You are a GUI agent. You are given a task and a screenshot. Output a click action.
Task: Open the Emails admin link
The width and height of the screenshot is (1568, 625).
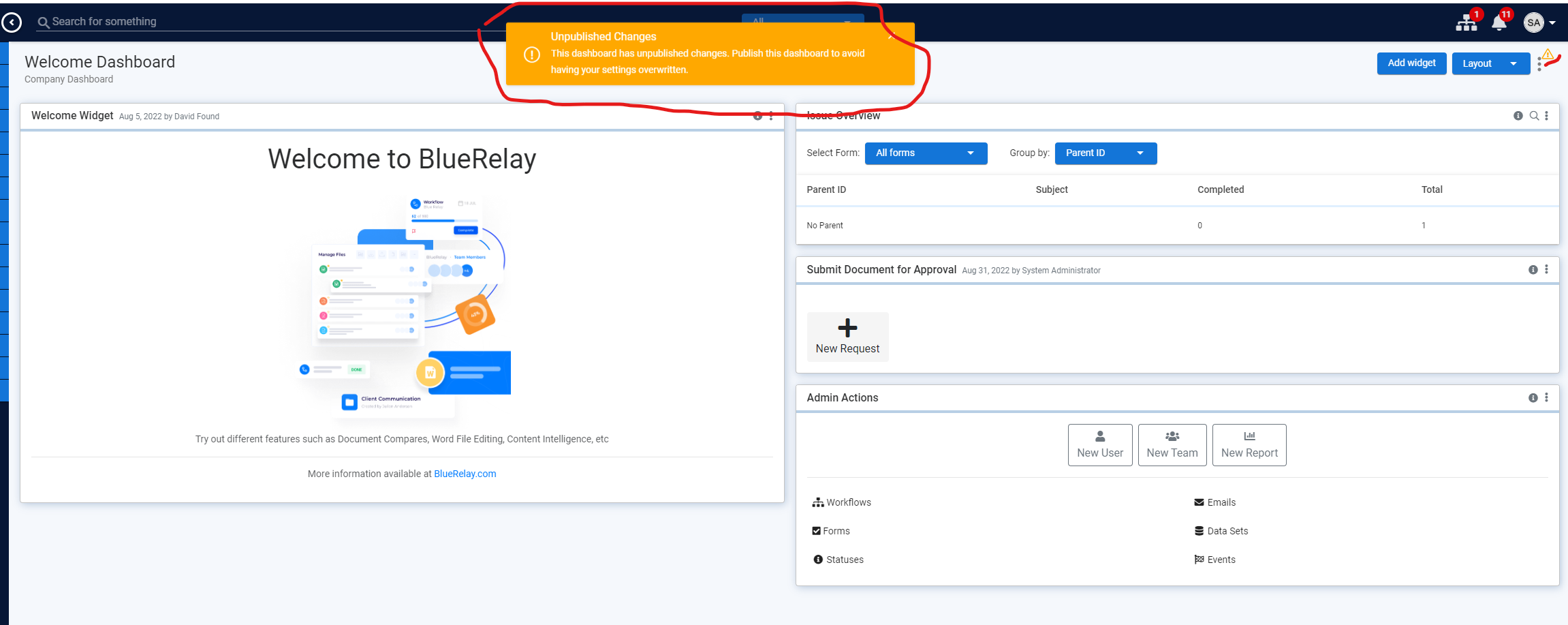point(1214,502)
